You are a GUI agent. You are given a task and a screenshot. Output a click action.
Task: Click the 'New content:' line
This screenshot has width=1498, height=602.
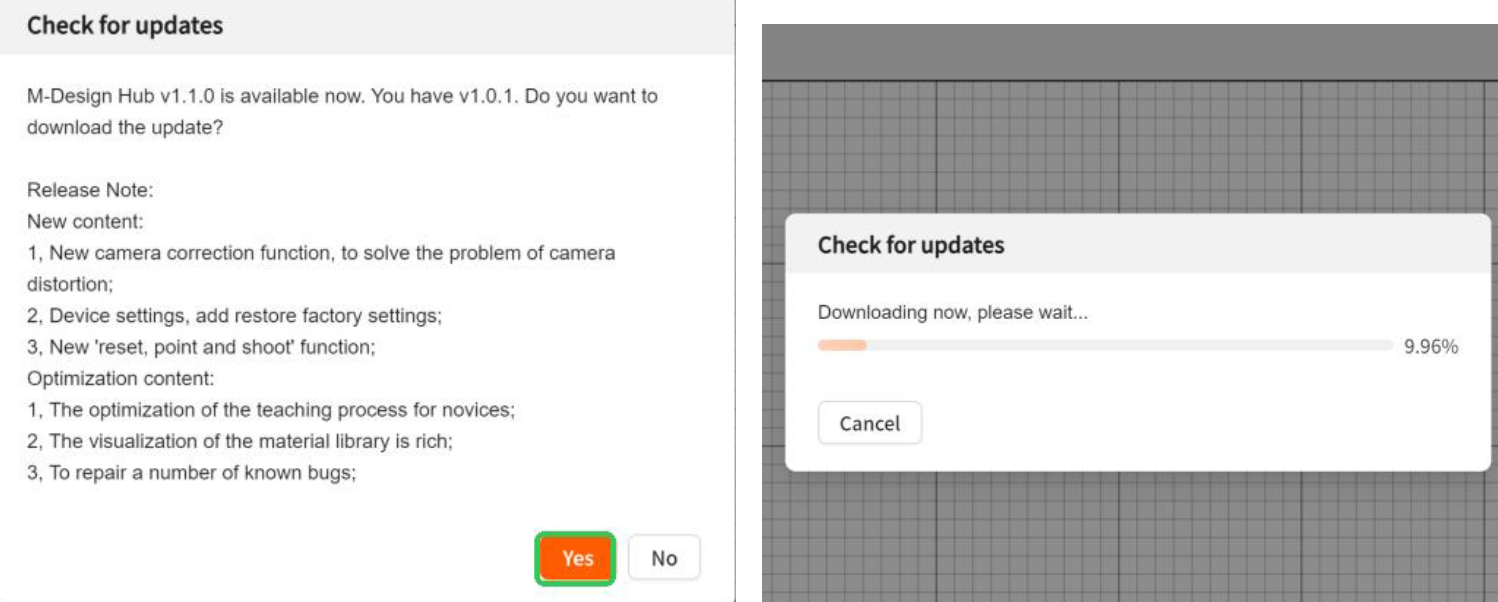pos(84,221)
